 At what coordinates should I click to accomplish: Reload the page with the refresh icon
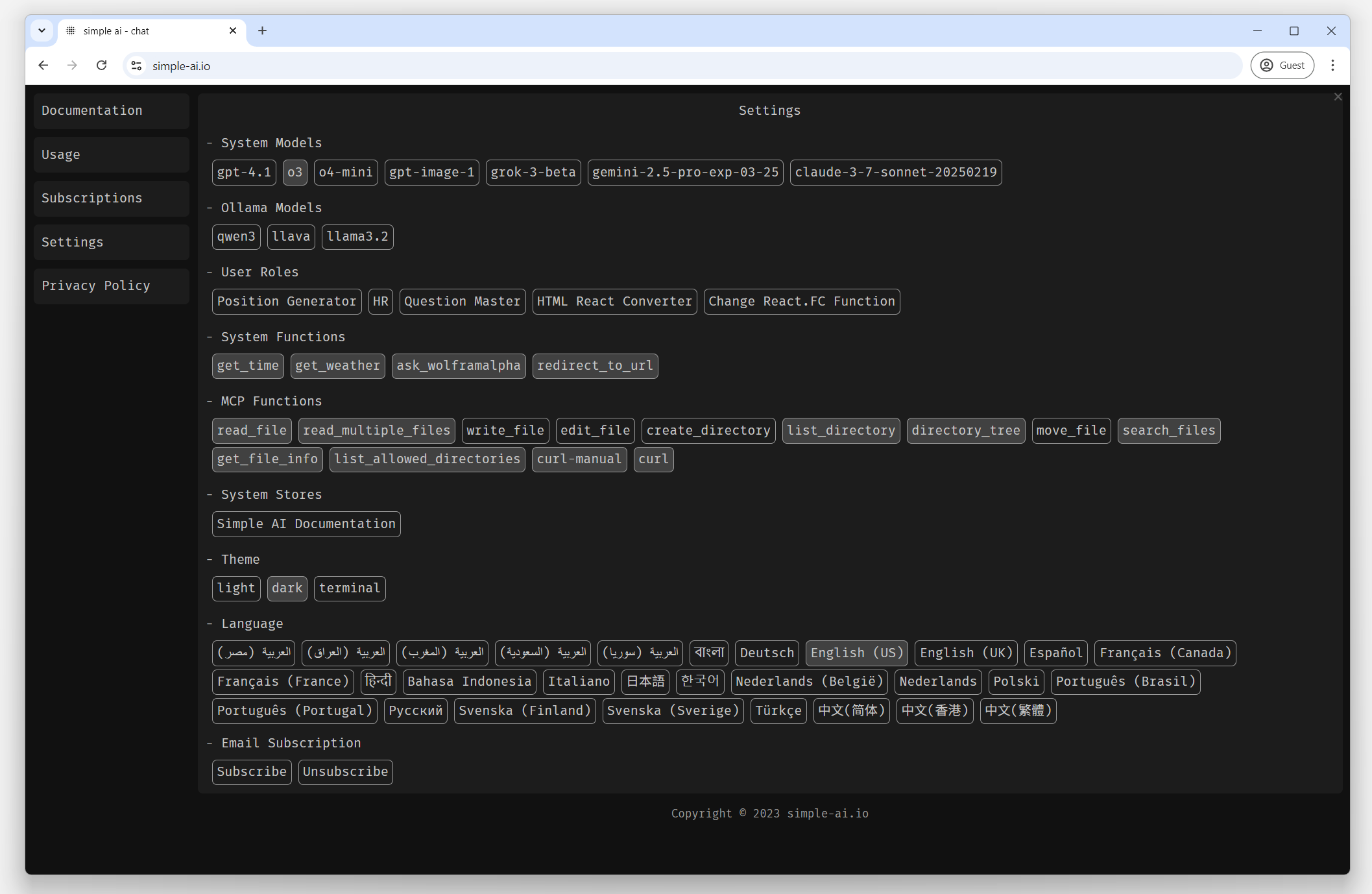(101, 66)
